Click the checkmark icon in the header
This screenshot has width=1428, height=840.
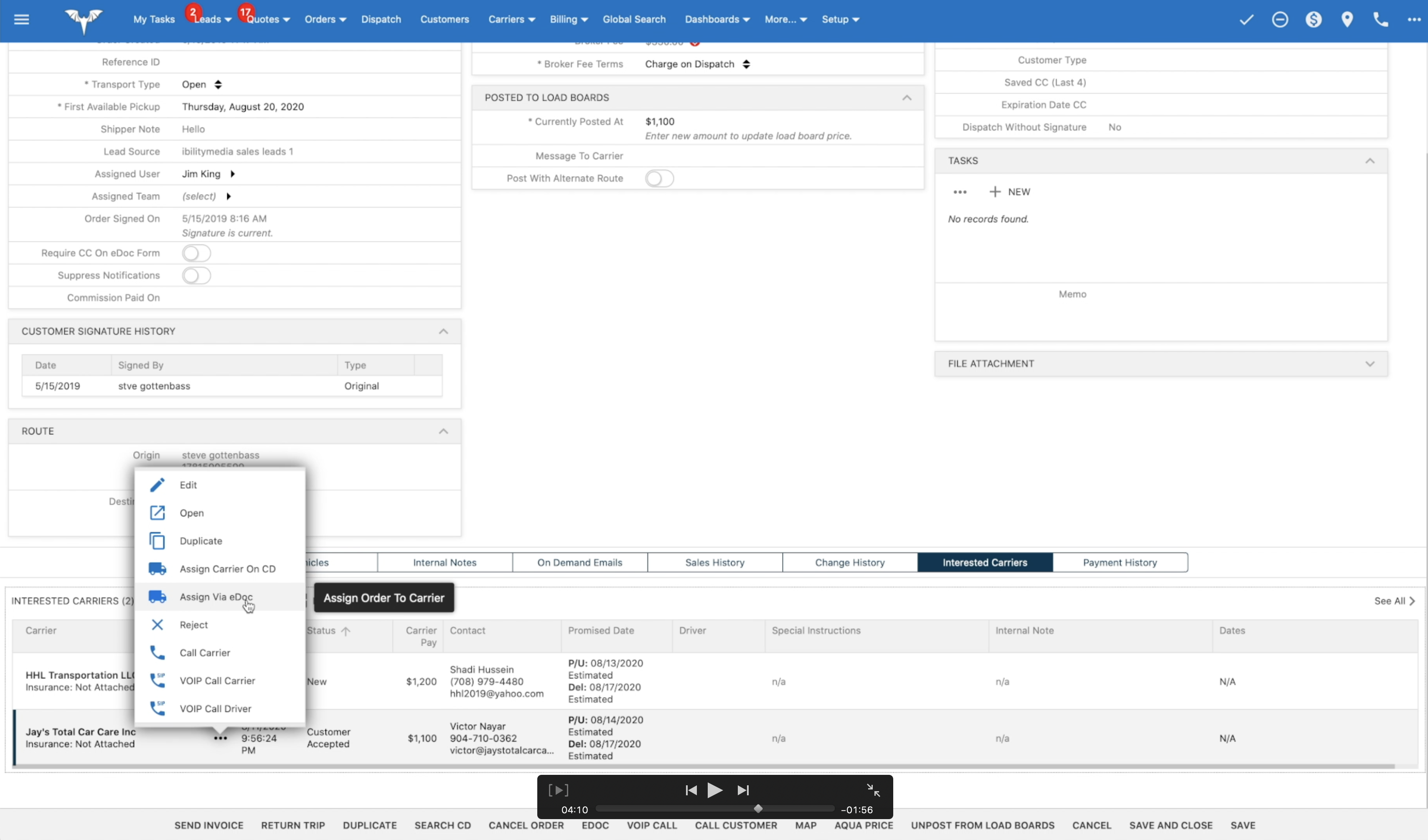pos(1246,19)
